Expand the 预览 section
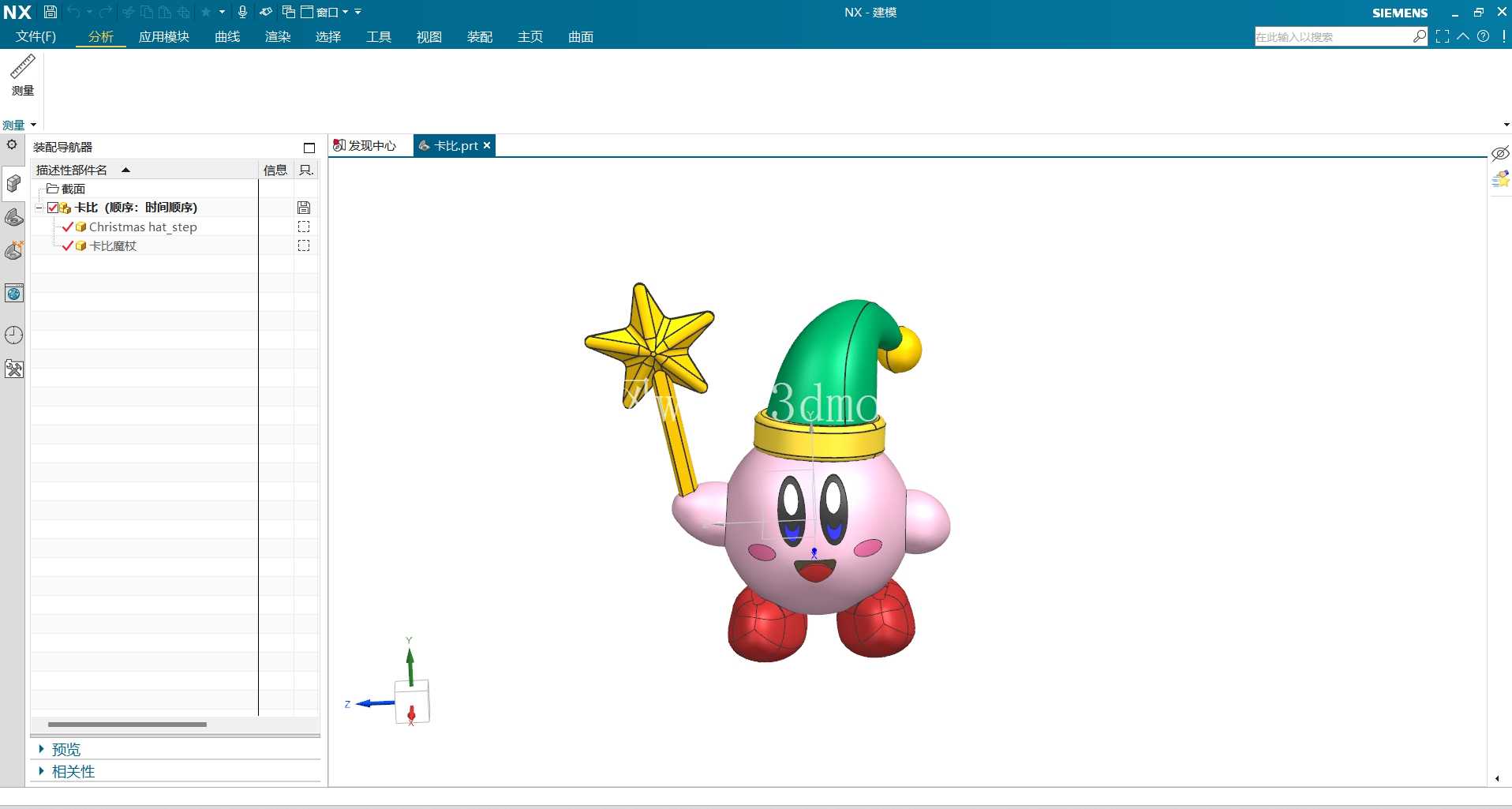 (41, 749)
